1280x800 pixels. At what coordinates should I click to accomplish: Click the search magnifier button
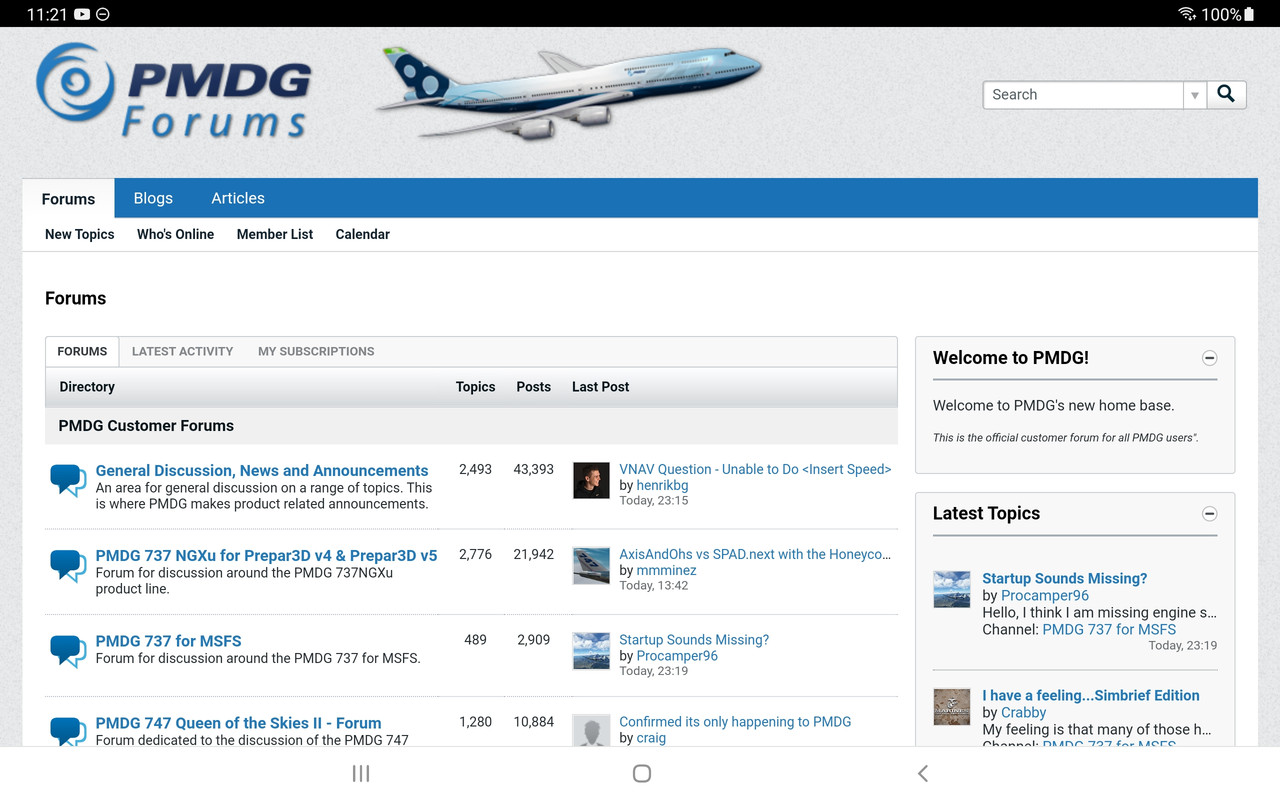(x=1226, y=95)
